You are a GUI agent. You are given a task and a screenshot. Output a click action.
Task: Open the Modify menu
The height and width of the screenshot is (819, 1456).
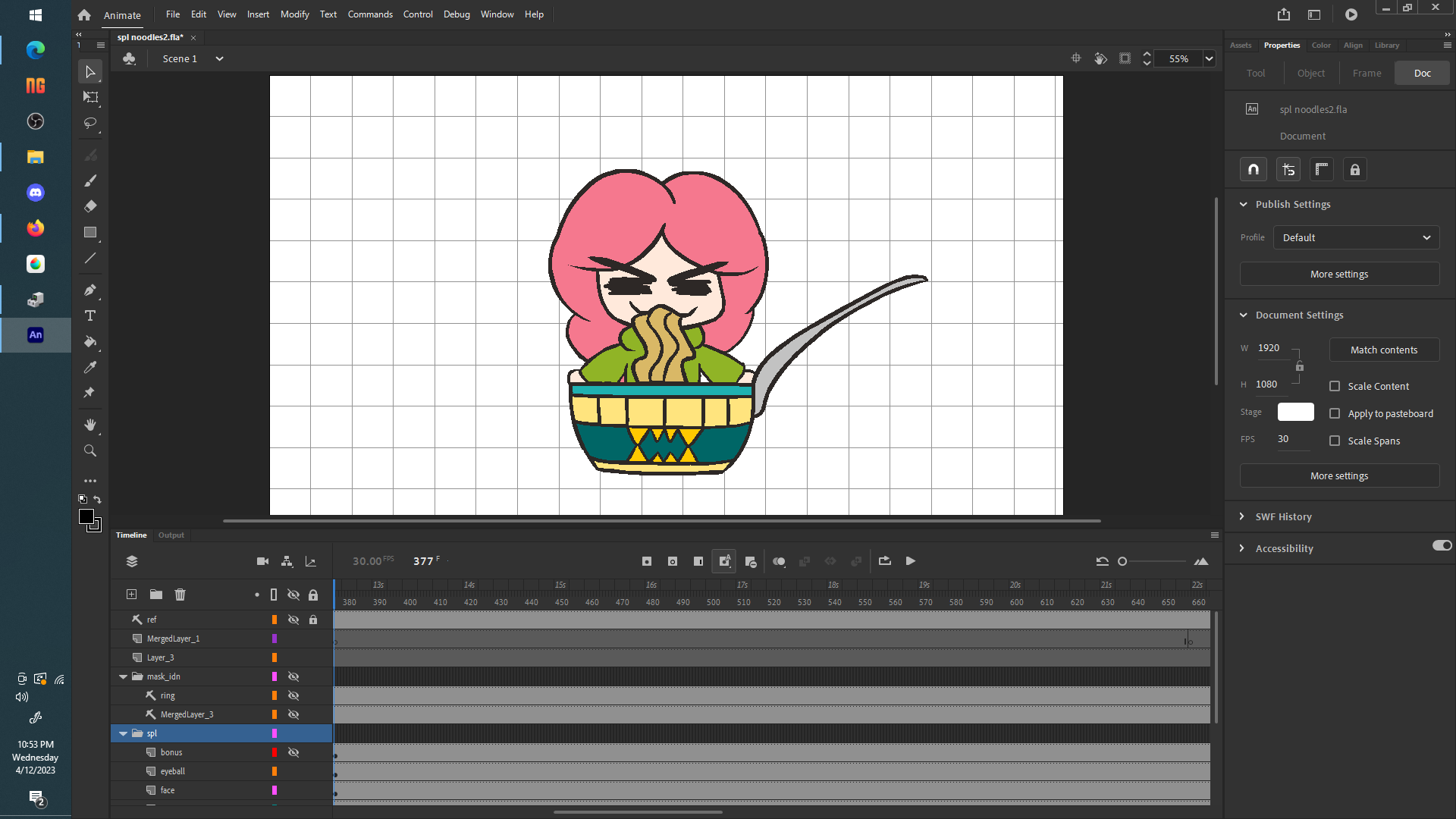[x=294, y=14]
